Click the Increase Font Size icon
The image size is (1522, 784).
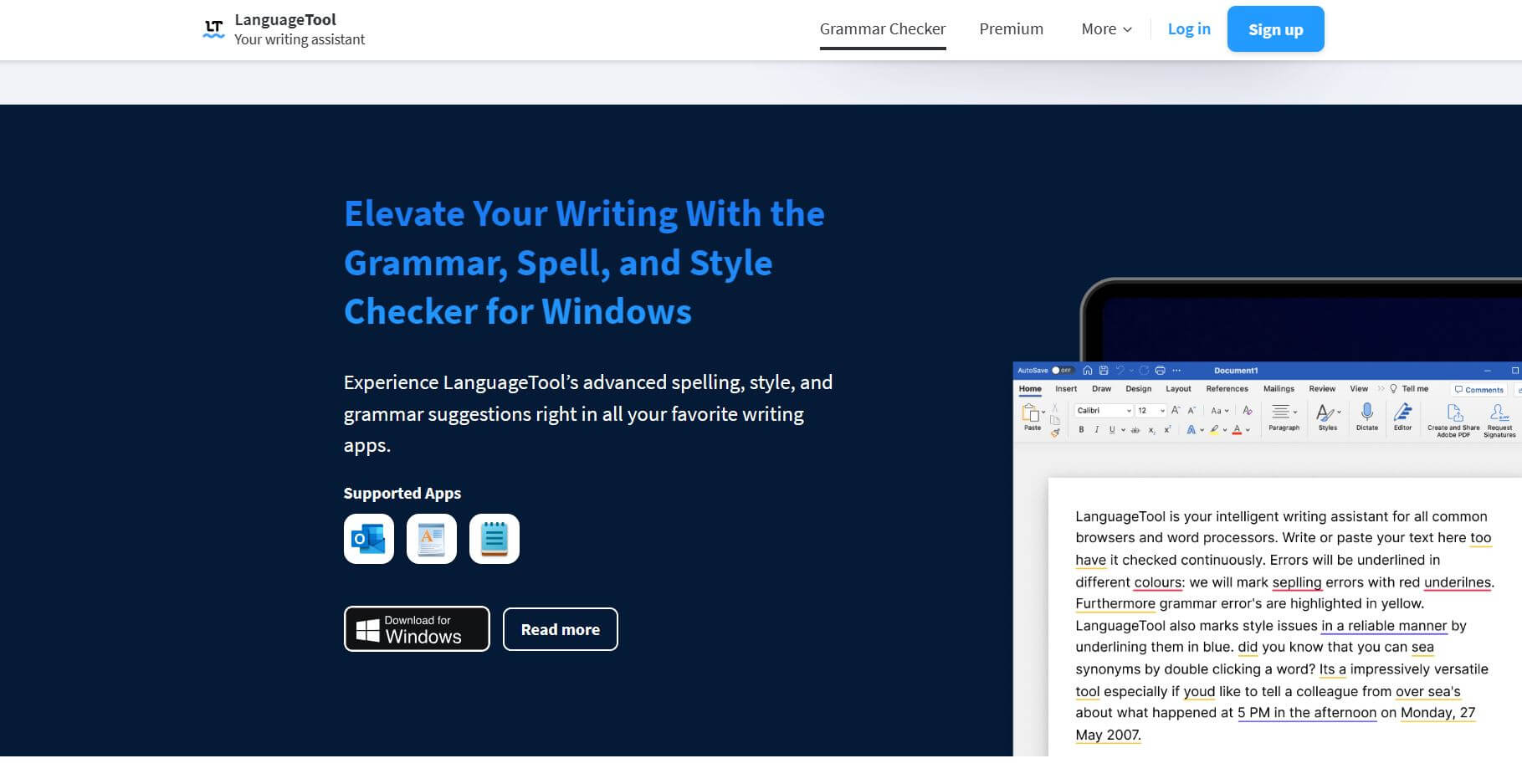tap(1176, 410)
